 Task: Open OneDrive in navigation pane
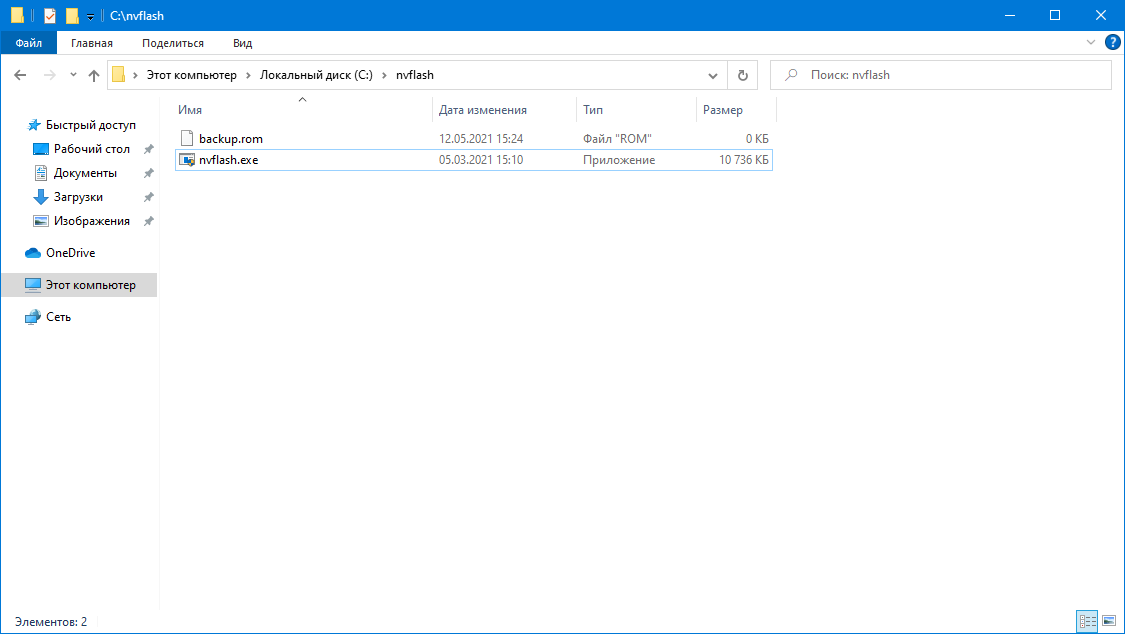click(70, 252)
